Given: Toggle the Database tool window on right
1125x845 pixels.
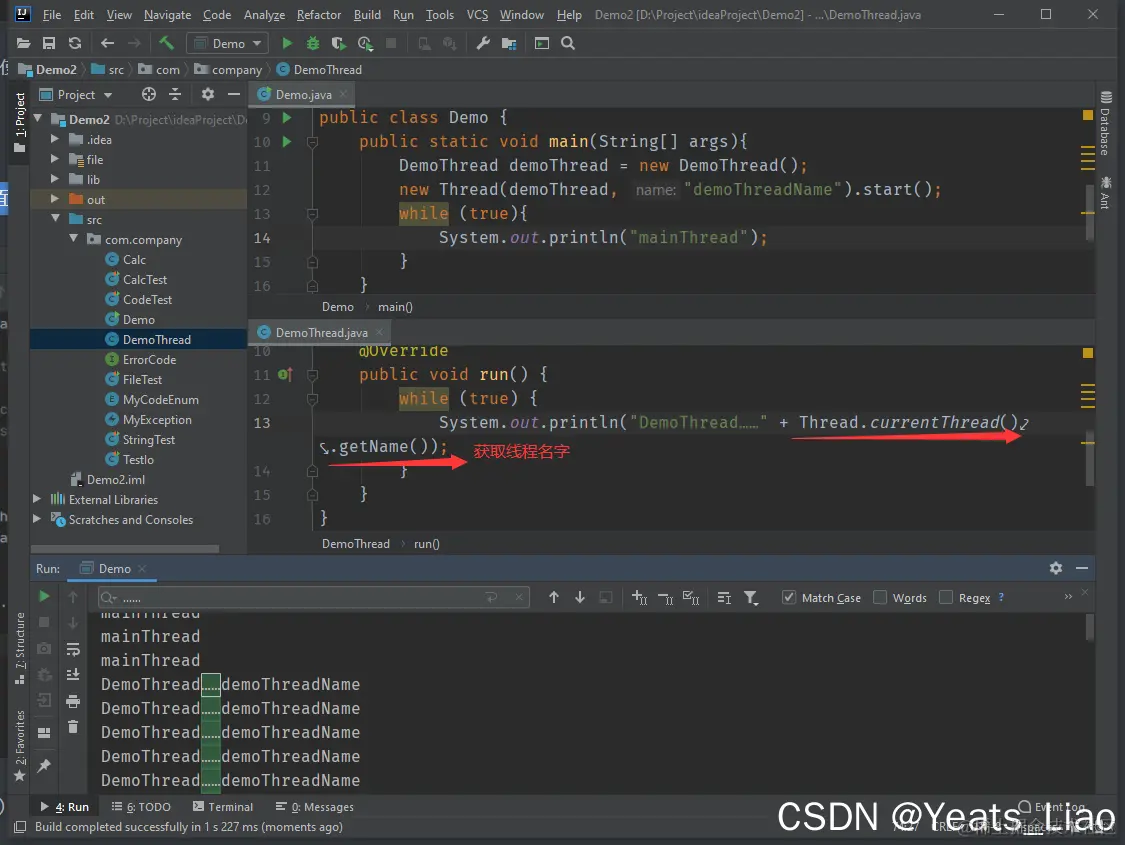Looking at the screenshot, I should [1105, 122].
